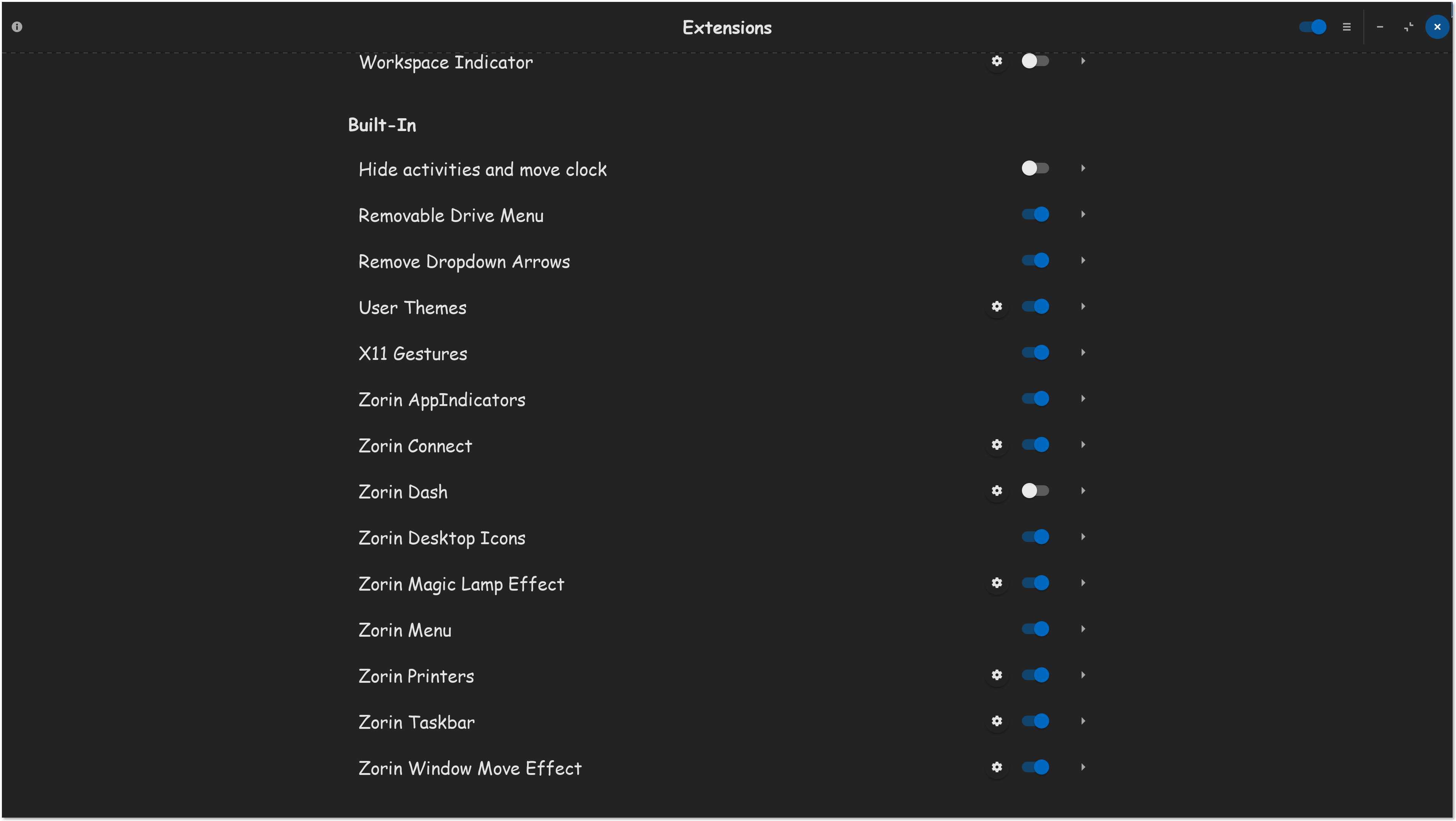Open Zorin Magic Lamp Effect settings gear
The image size is (1456, 821).
997,583
